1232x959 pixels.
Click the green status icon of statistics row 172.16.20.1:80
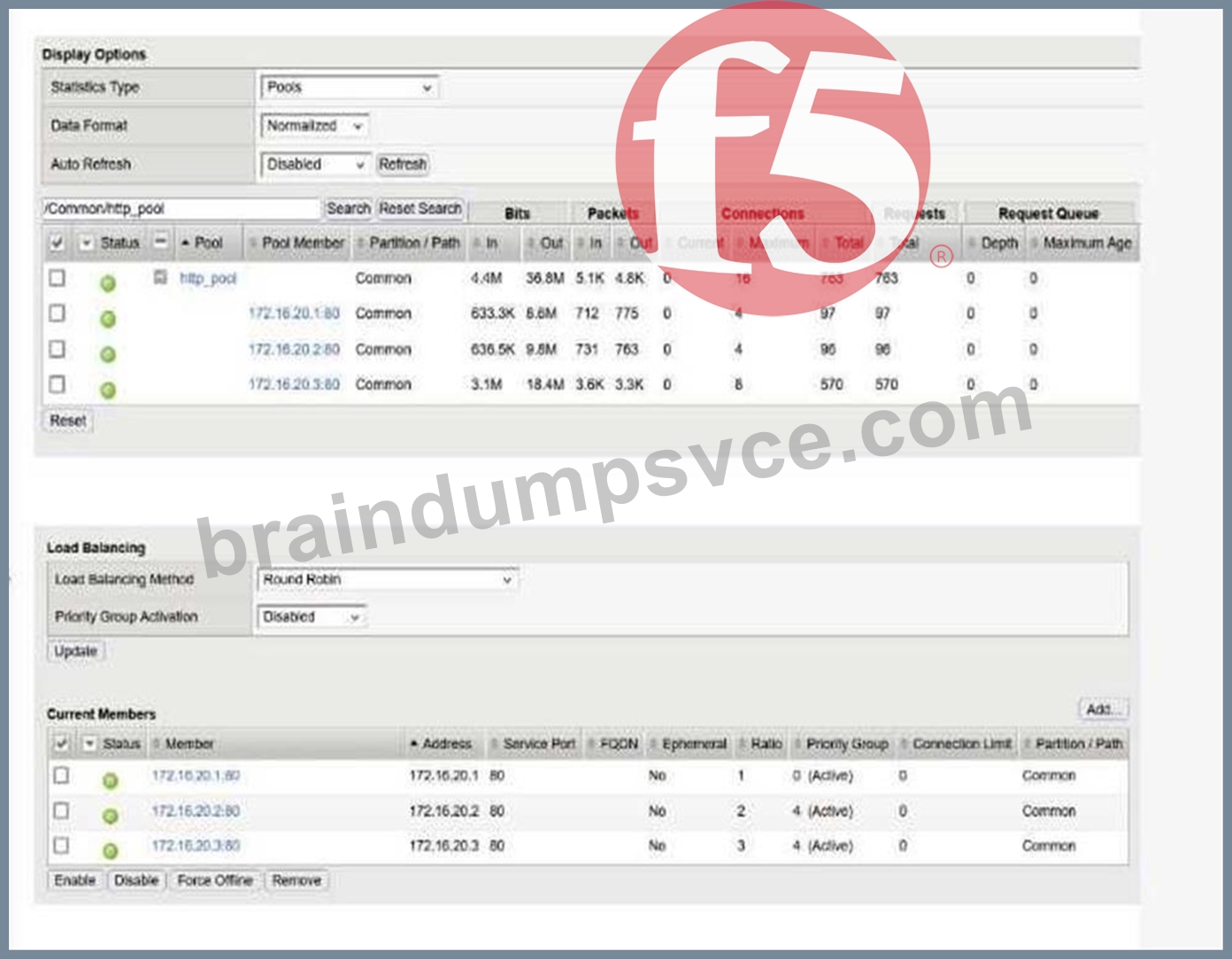108,319
